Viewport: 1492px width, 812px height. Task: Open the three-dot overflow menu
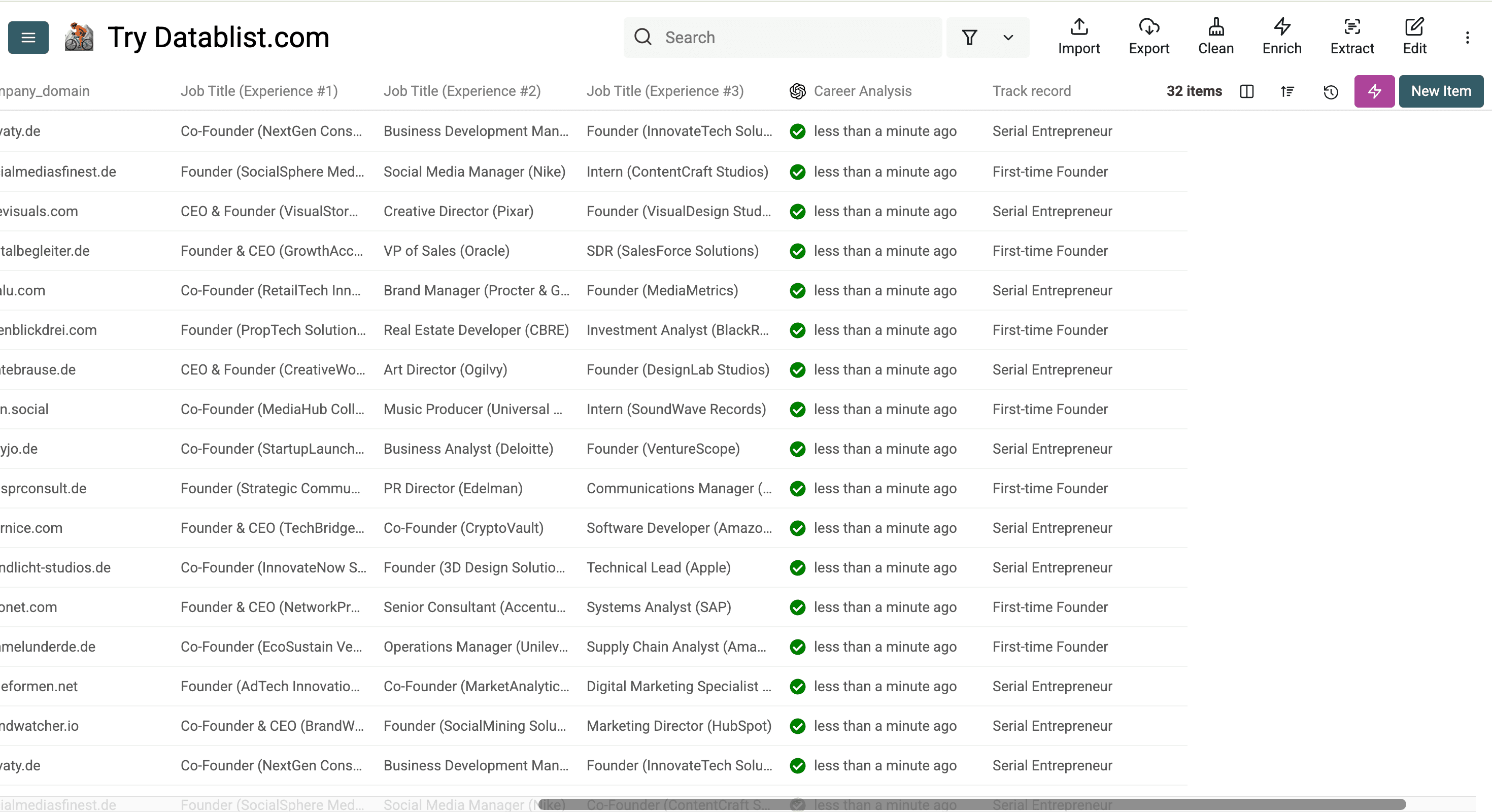pos(1468,37)
